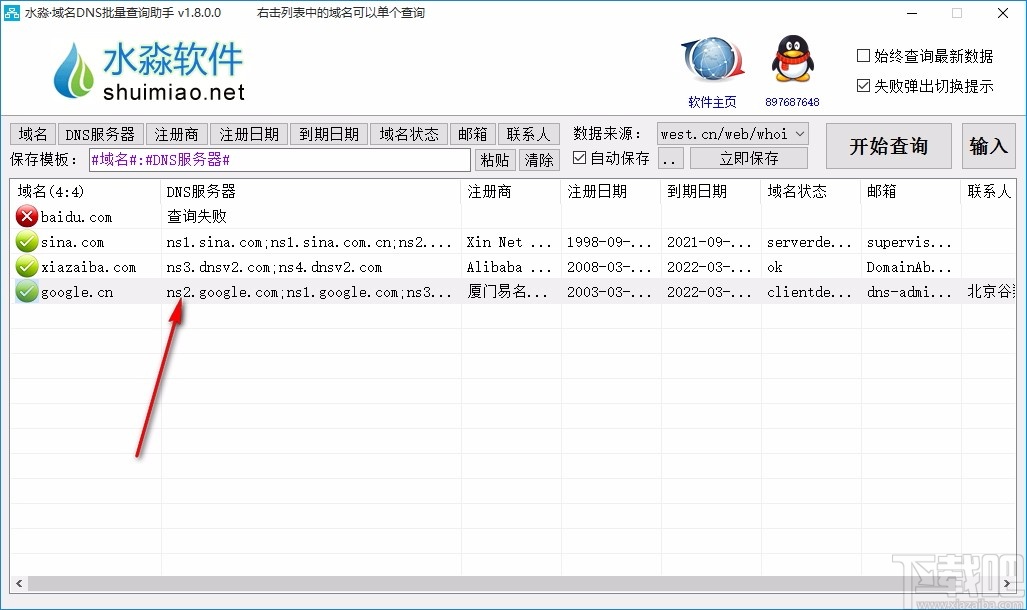Click the application icon in the title bar

pyautogui.click(x=13, y=13)
